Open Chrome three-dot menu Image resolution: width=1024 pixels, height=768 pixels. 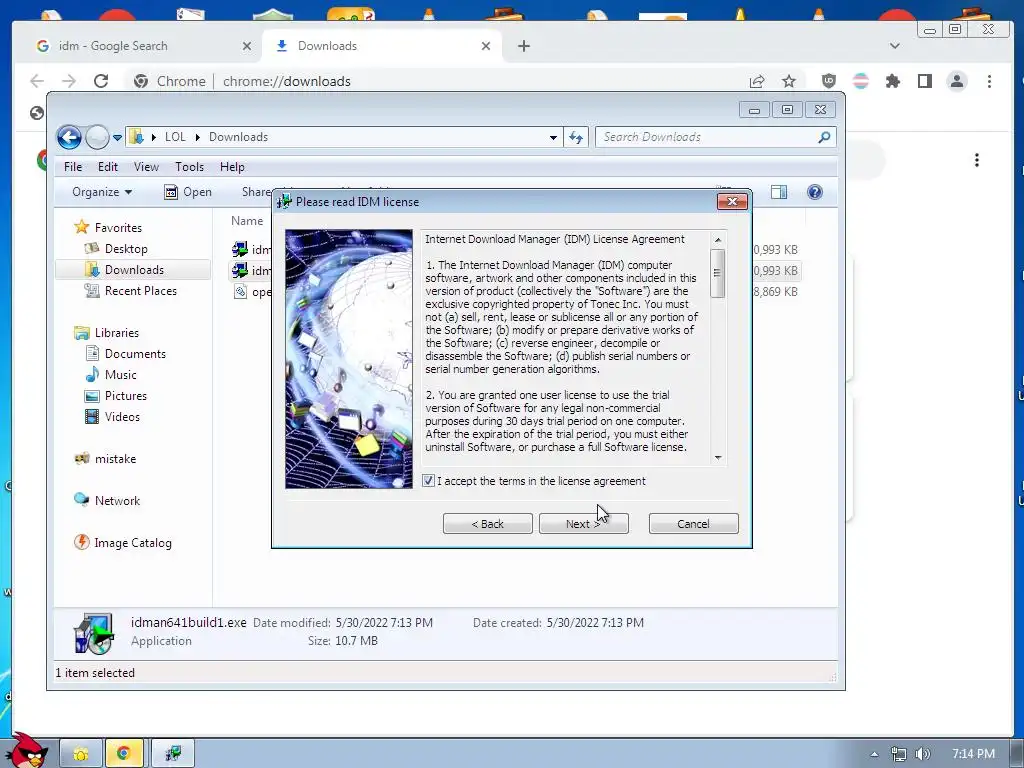pyautogui.click(x=989, y=81)
